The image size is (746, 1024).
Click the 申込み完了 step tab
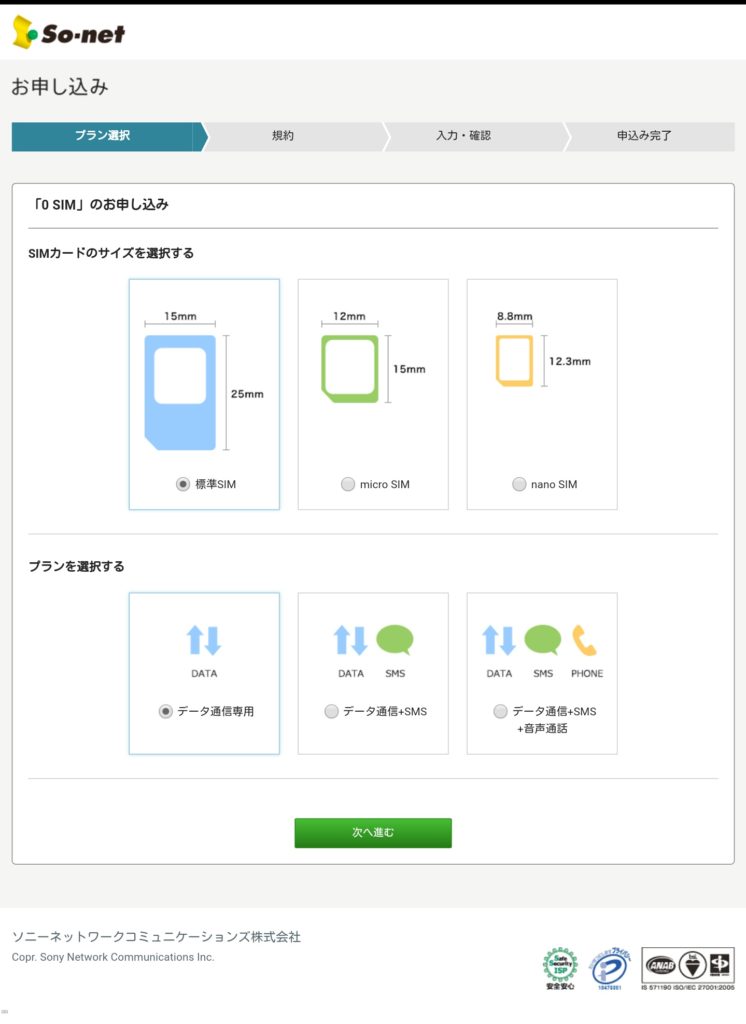649,136
